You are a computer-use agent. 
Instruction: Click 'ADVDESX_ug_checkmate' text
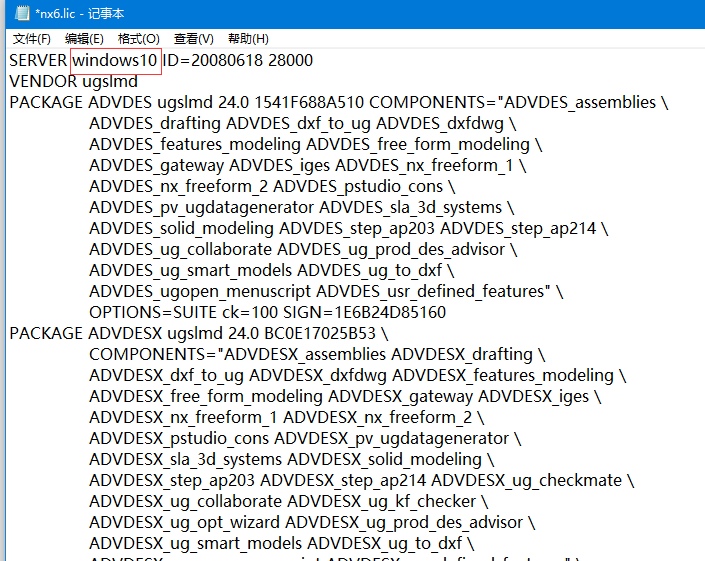point(527,481)
